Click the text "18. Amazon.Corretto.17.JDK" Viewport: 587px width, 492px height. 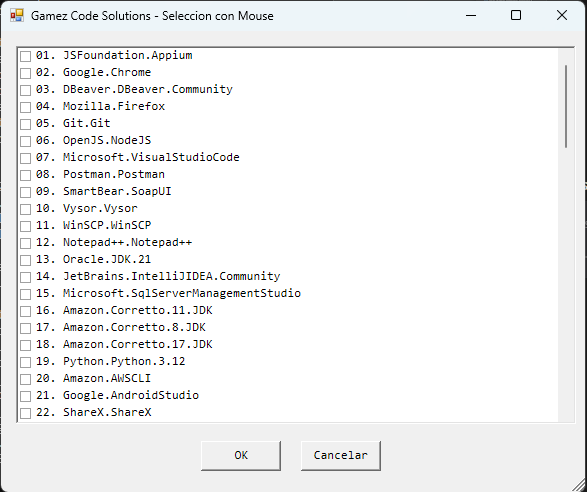pyautogui.click(x=124, y=344)
